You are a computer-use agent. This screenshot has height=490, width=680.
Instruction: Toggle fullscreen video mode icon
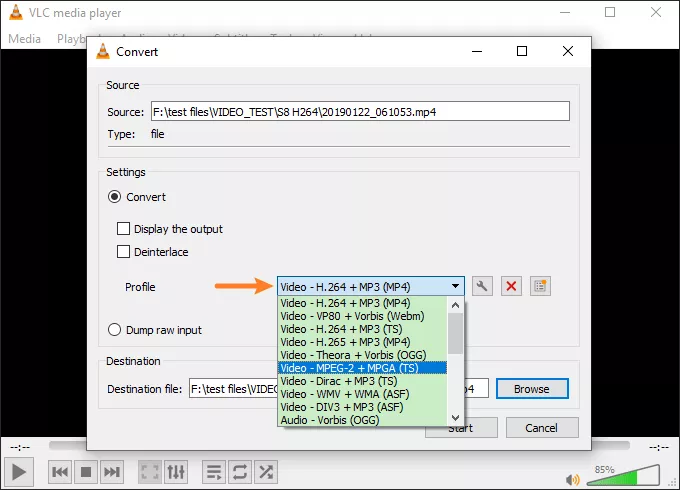(x=150, y=472)
